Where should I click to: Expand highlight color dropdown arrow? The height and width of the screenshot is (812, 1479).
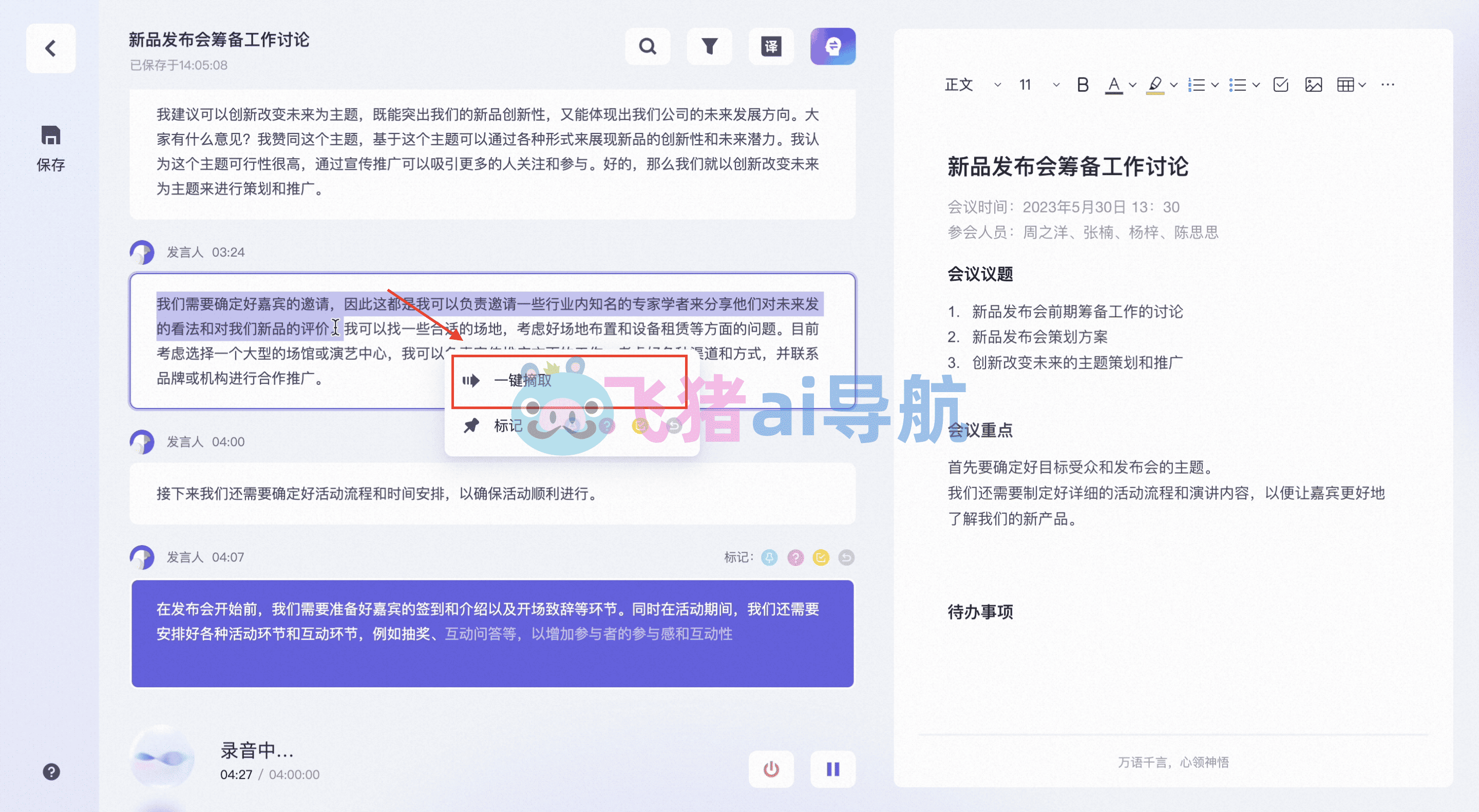(x=1173, y=85)
